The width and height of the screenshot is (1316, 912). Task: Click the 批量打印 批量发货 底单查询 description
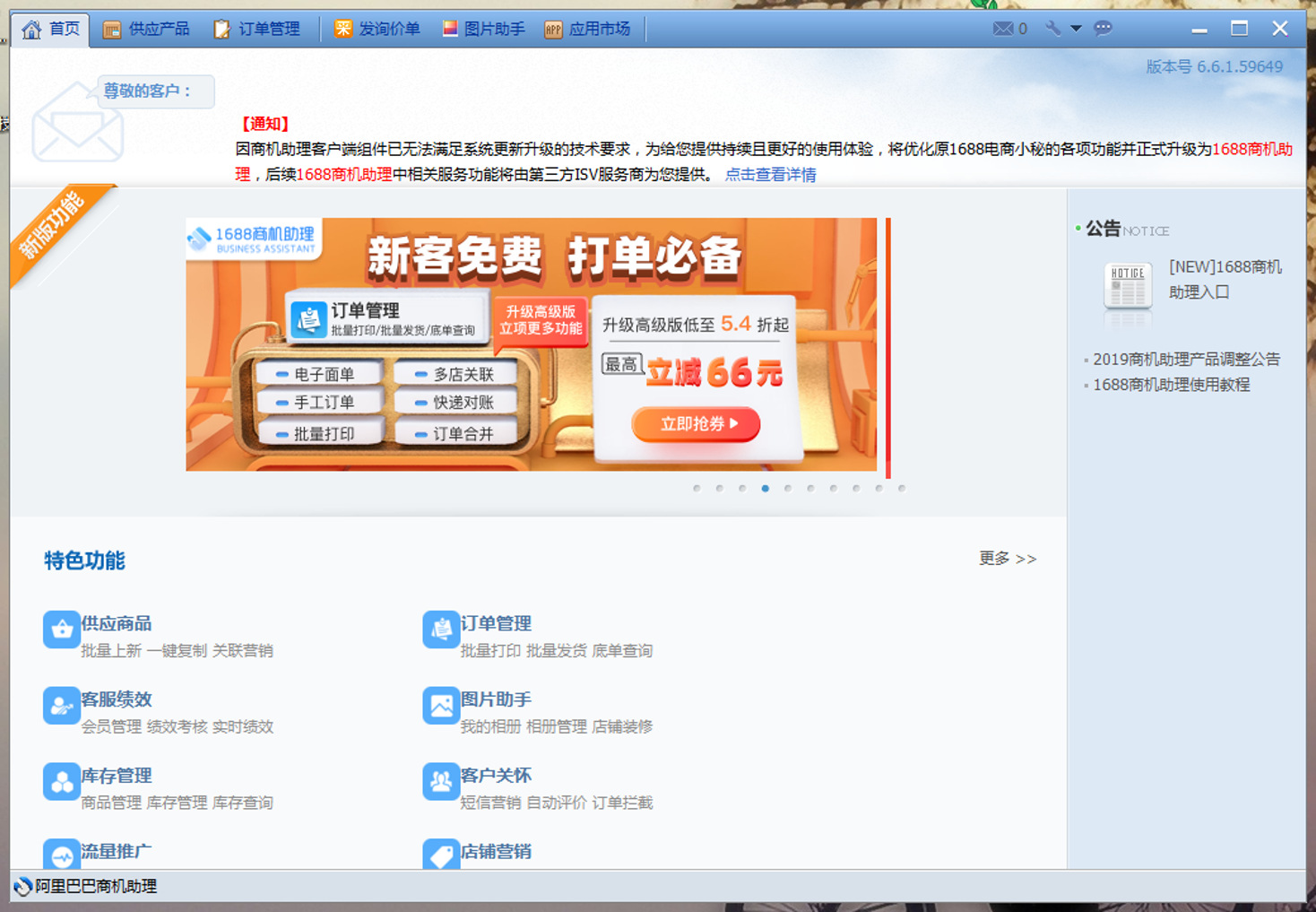(557, 651)
